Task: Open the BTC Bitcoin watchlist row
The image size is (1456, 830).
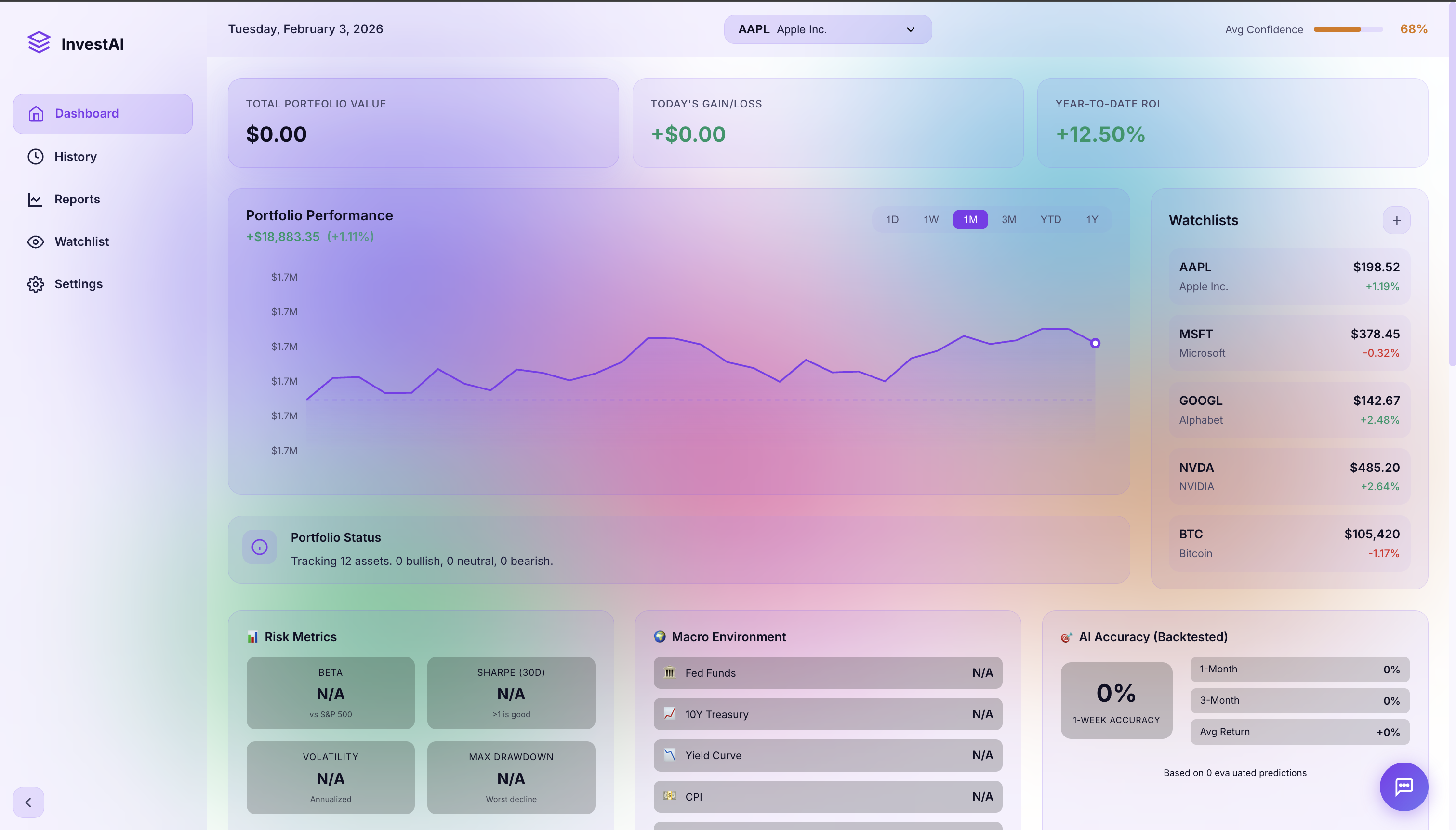Action: point(1288,543)
